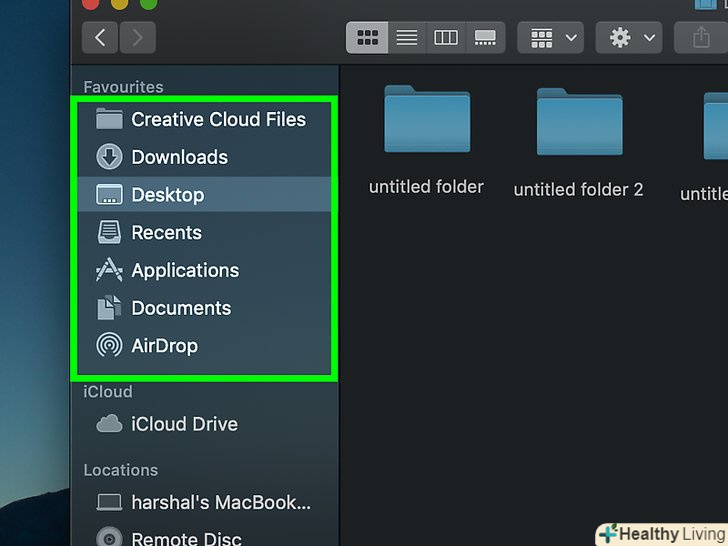Open Downloads in the sidebar
The width and height of the screenshot is (728, 546).
click(204, 157)
